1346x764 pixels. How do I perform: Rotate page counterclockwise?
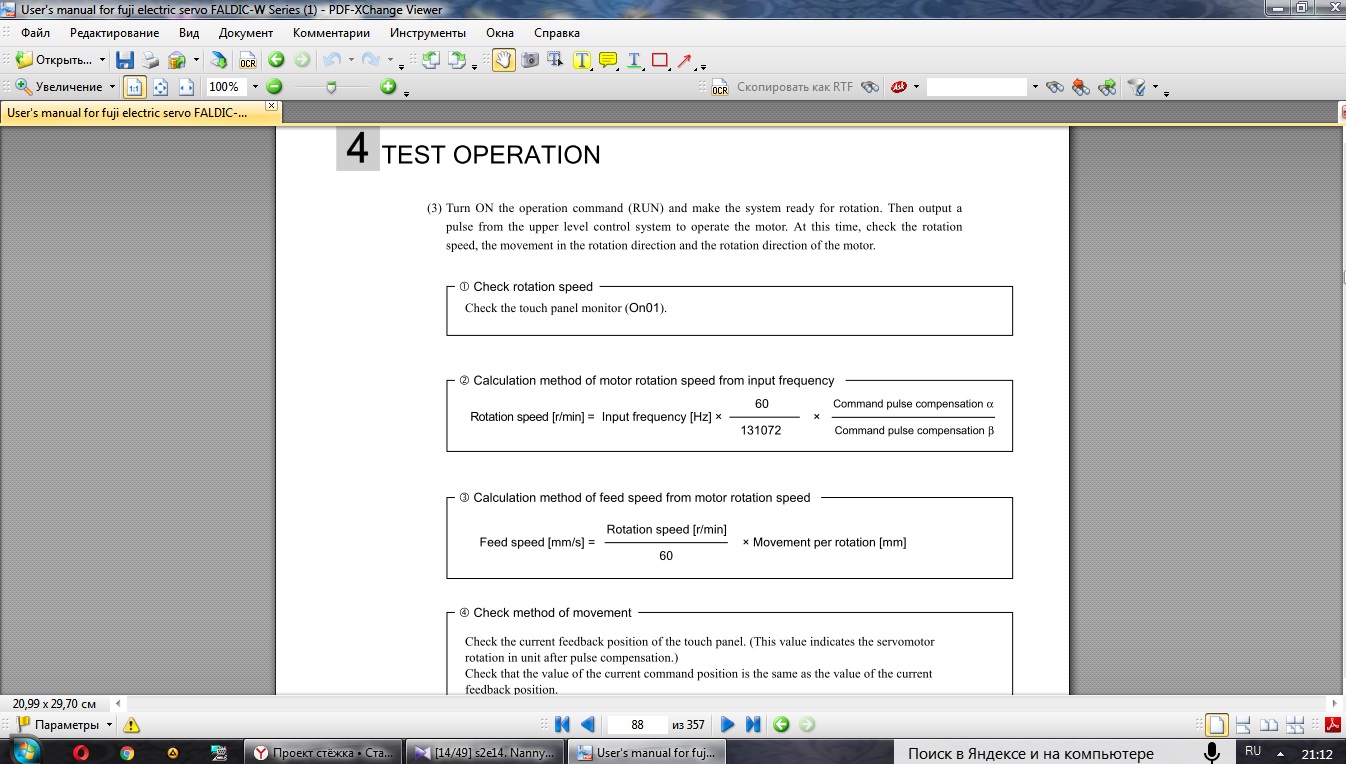pos(431,60)
